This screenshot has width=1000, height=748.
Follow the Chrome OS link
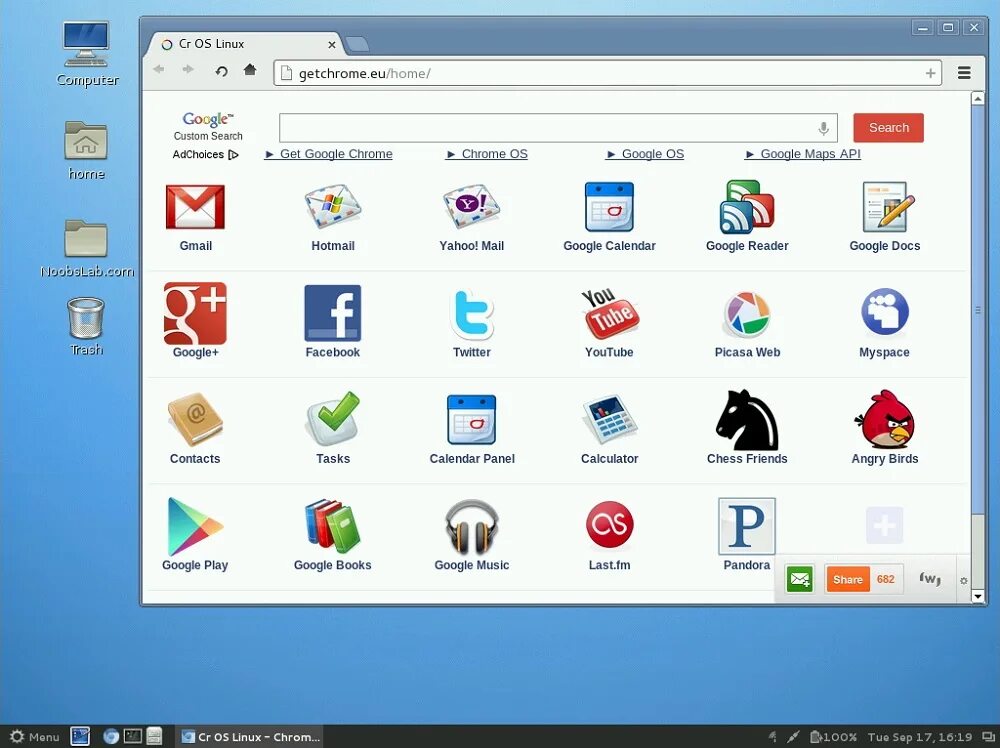487,154
